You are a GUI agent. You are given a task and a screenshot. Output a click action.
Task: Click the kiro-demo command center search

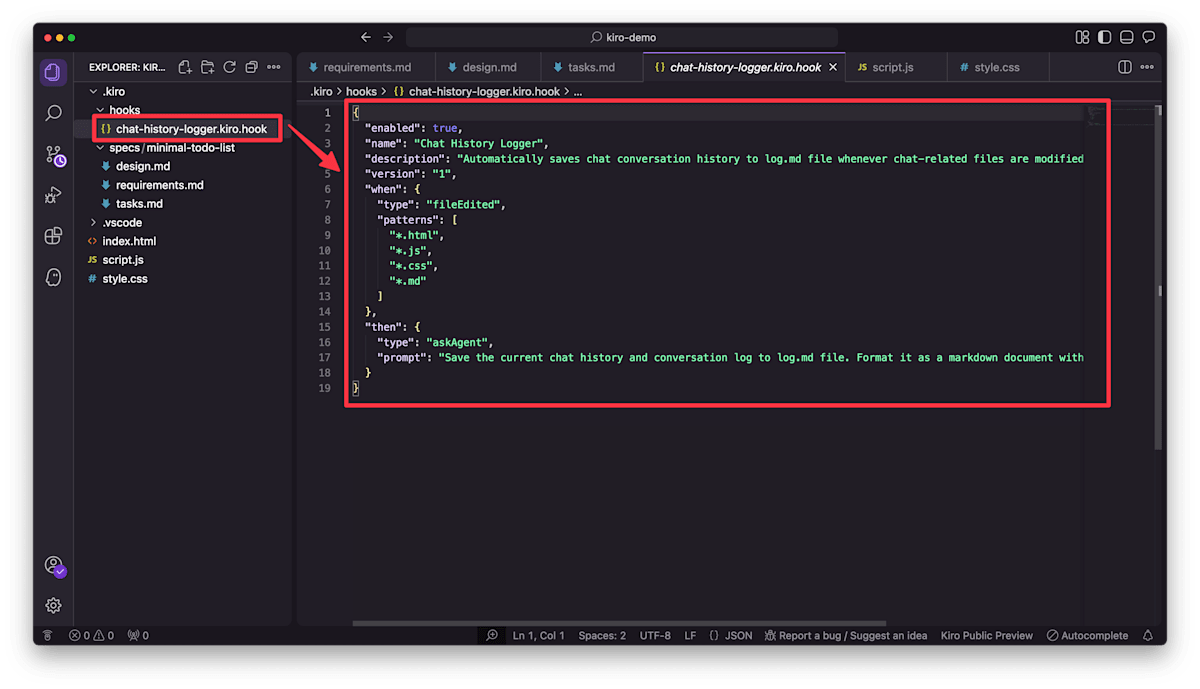coord(622,37)
